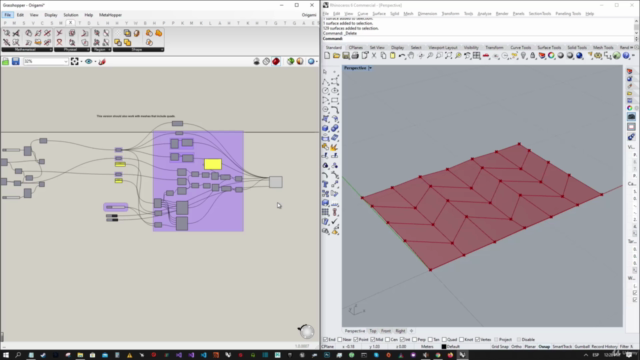Open the Perspective viewport title dropdown arrow

tap(370, 68)
